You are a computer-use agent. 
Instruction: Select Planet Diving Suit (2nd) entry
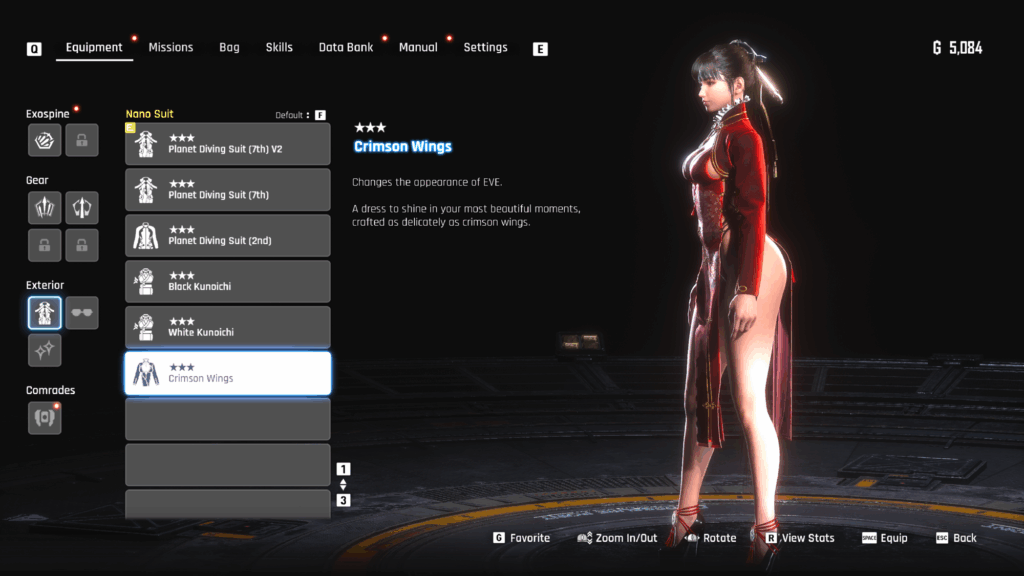pos(227,235)
